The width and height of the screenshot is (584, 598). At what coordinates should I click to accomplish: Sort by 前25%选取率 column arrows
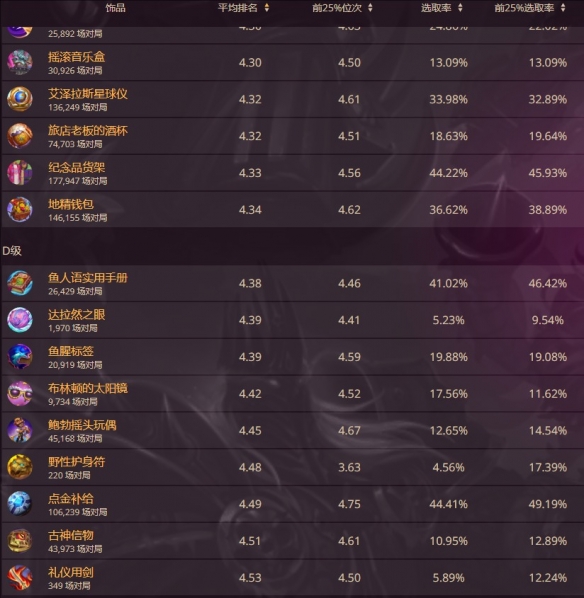(x=563, y=8)
